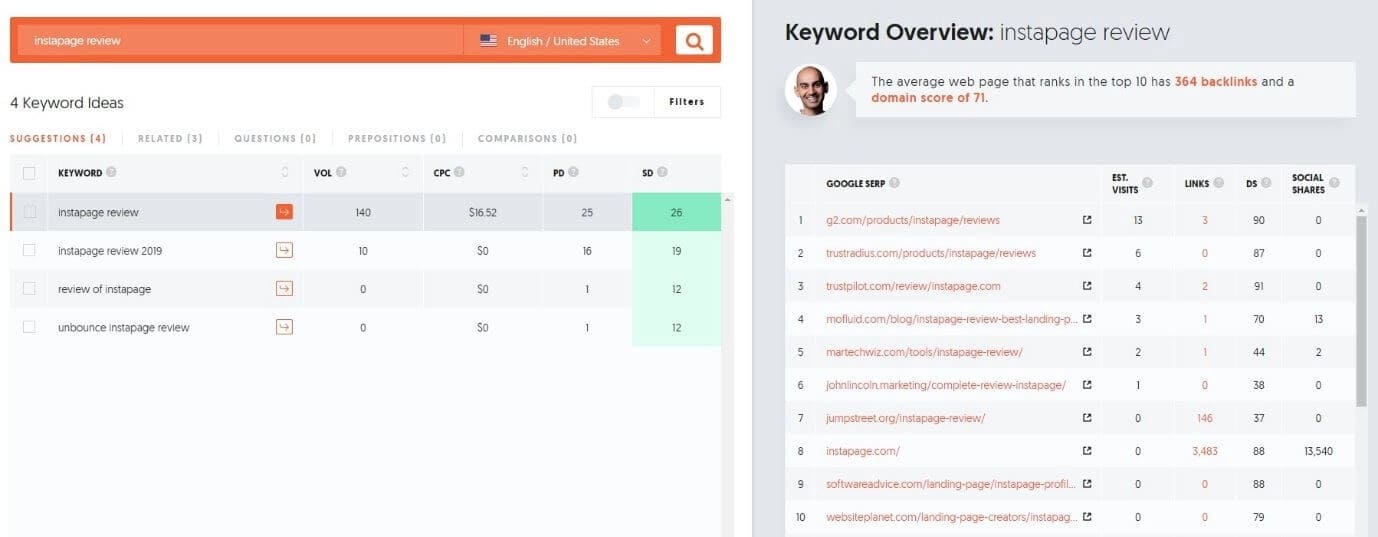1378x537 pixels.
Task: Switch to the Questions (0) tab
Action: [275, 138]
